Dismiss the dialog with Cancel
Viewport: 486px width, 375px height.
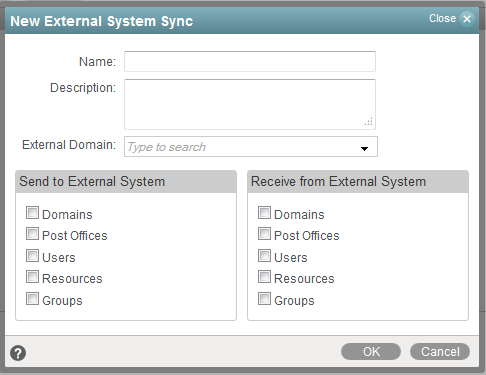click(440, 352)
